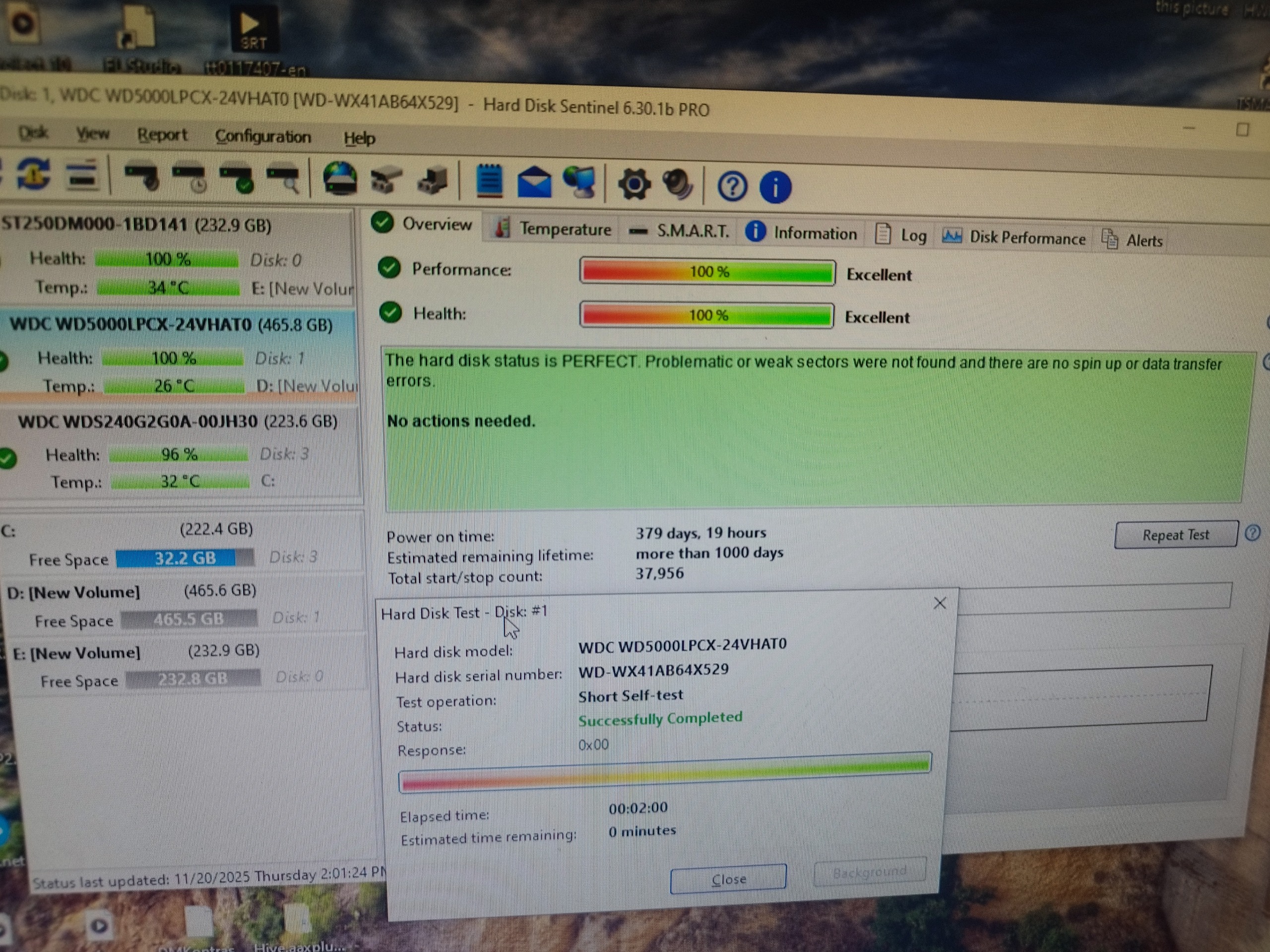The image size is (1270, 952).
Task: Click the disk with clock toolbar icon
Action: (x=190, y=178)
